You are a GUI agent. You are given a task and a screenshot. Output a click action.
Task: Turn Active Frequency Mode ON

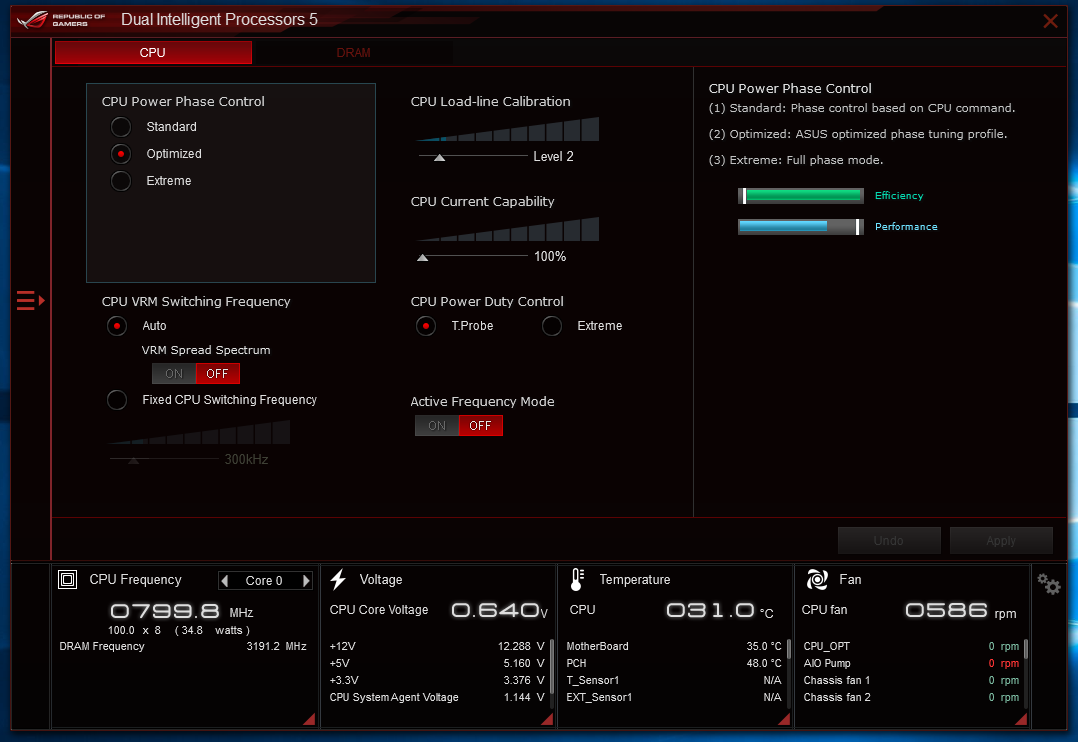437,426
